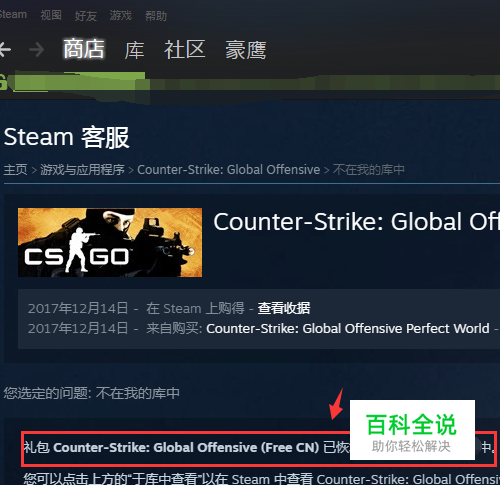Open the 视图 menu
This screenshot has height=485, width=500.
coord(51,15)
